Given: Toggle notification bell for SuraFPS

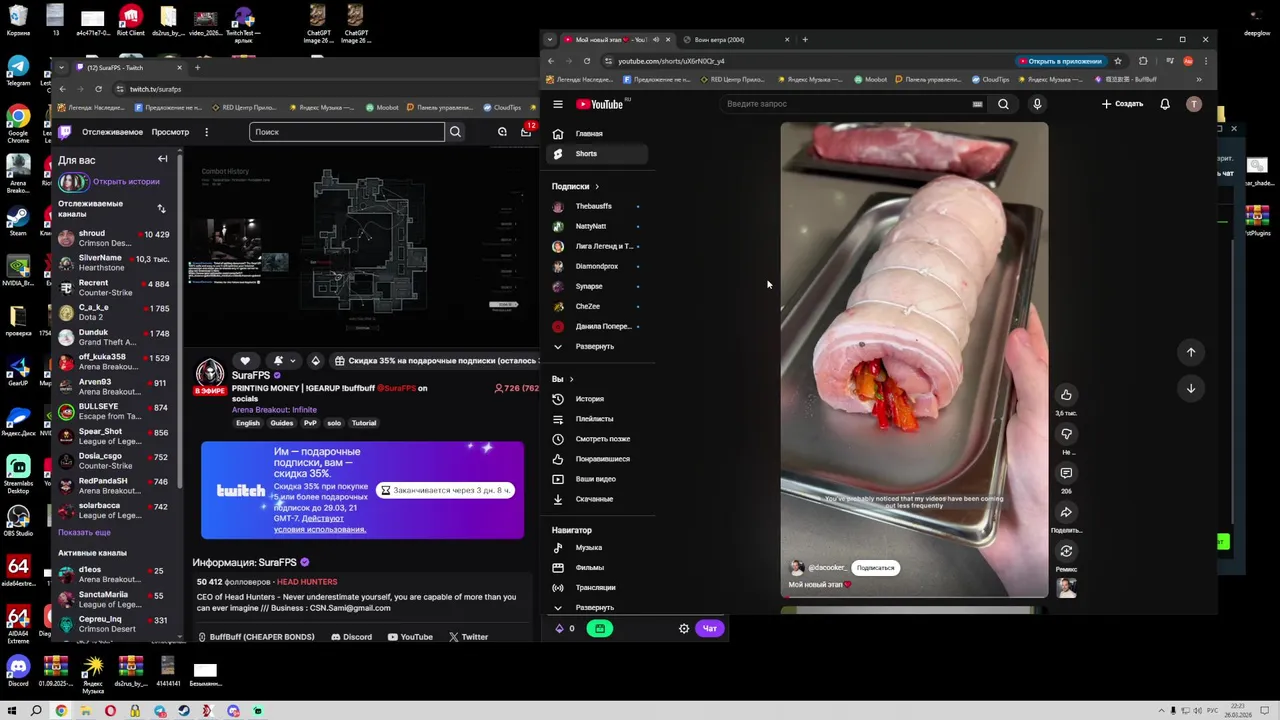Looking at the screenshot, I should pyautogui.click(x=278, y=360).
